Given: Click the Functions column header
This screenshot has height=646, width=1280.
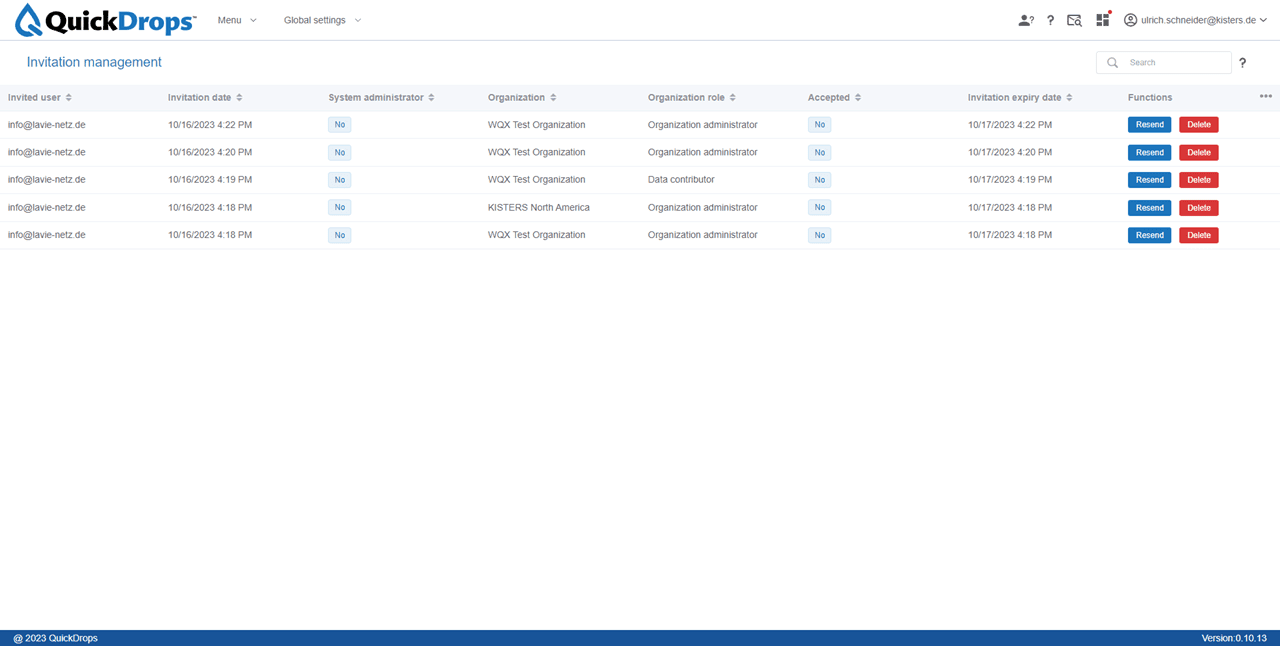Looking at the screenshot, I should [1150, 98].
